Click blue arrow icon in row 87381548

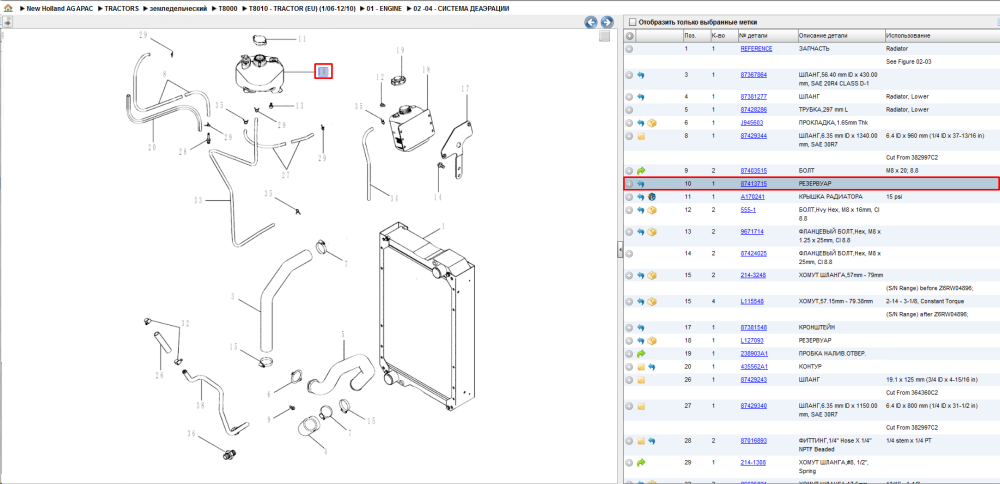tap(641, 328)
